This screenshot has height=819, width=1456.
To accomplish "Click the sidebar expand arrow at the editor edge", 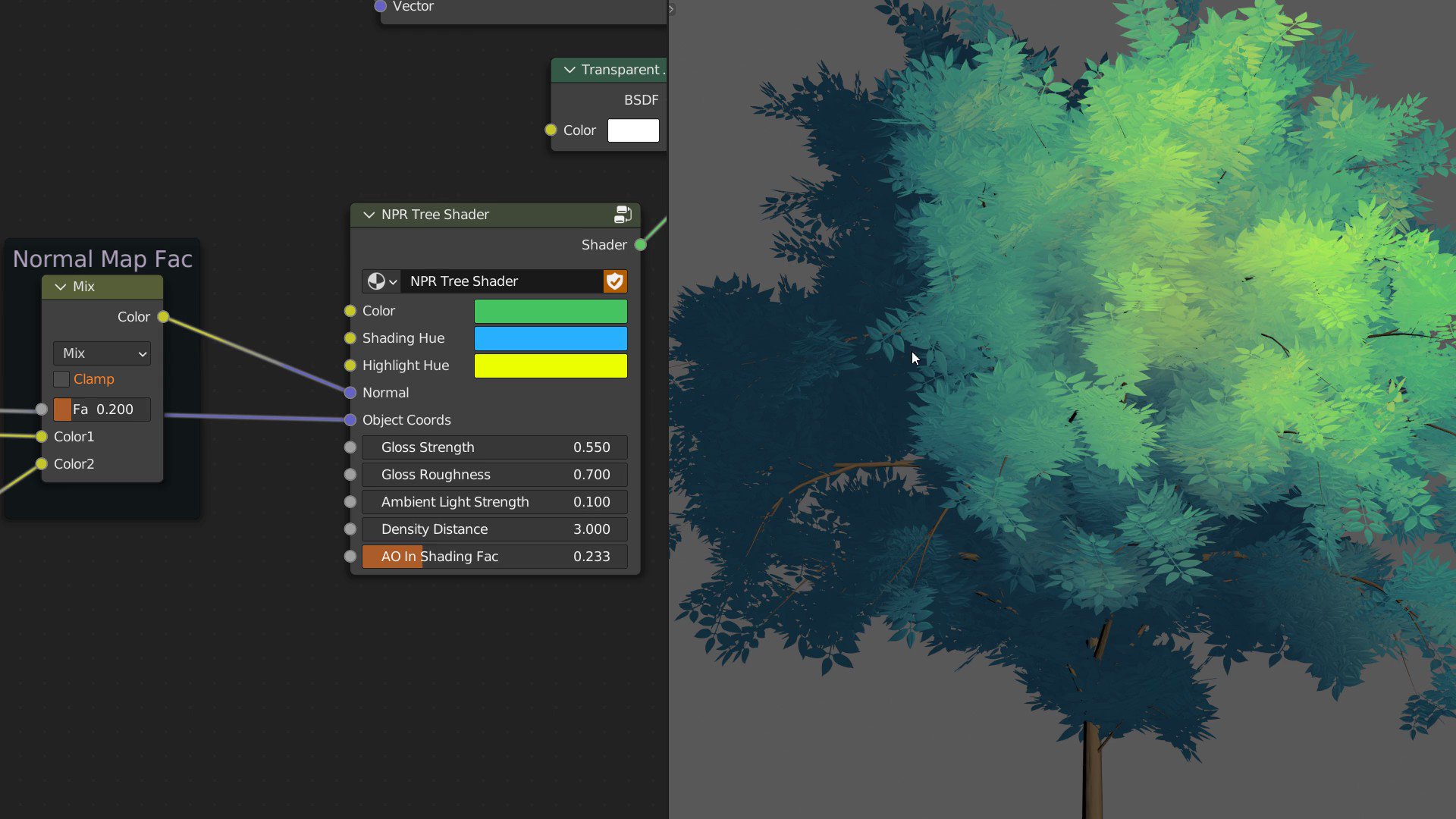I will 671,9.
